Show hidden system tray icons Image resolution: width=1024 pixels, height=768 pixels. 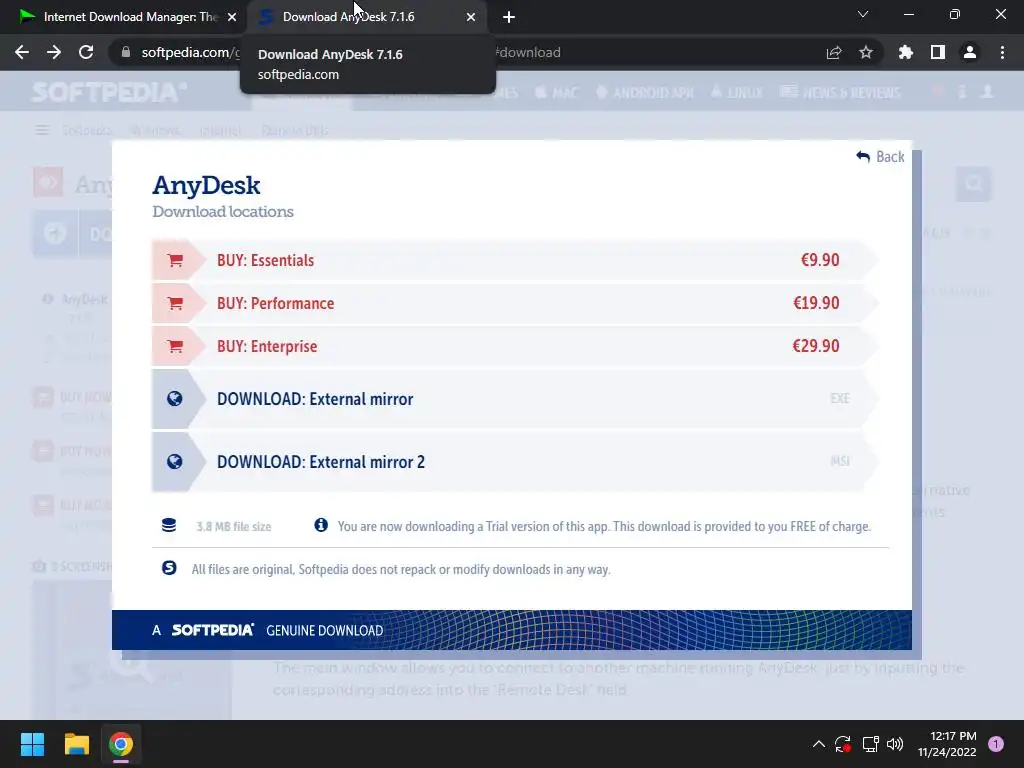click(818, 744)
